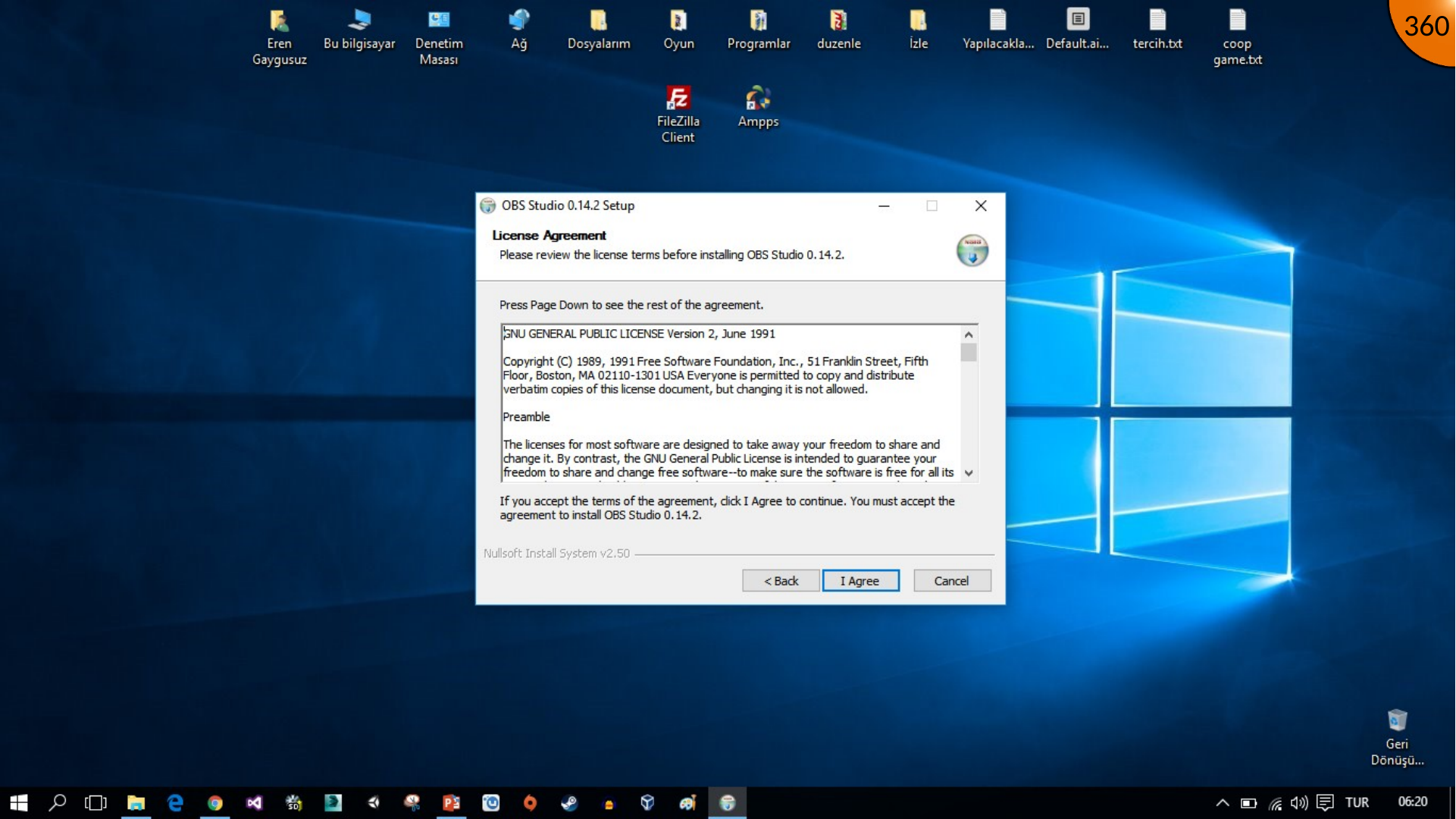
Task: Select the Eren Gaygusuz desktop folder
Action: click(x=279, y=37)
